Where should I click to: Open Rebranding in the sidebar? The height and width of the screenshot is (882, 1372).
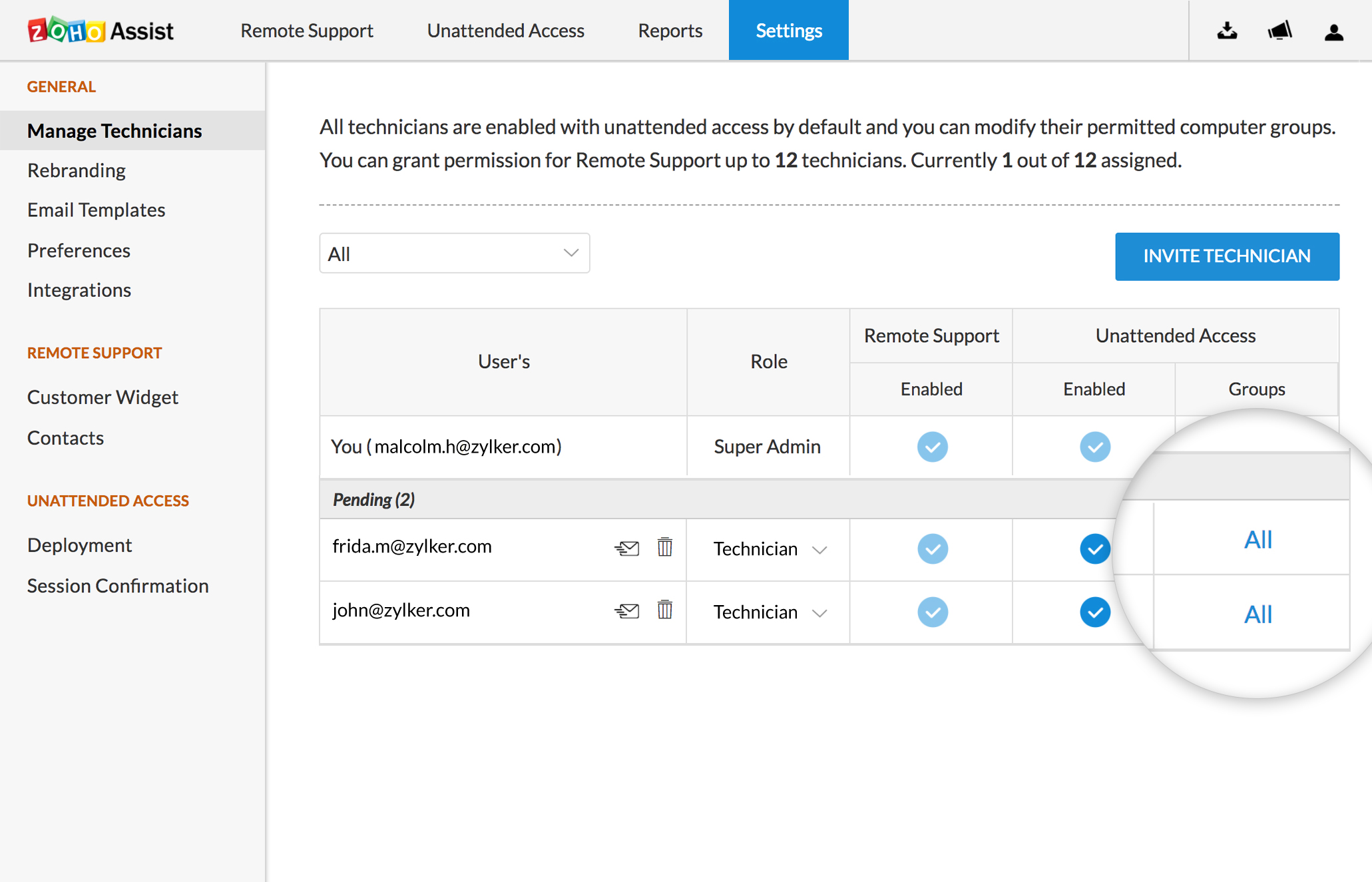[x=77, y=170]
